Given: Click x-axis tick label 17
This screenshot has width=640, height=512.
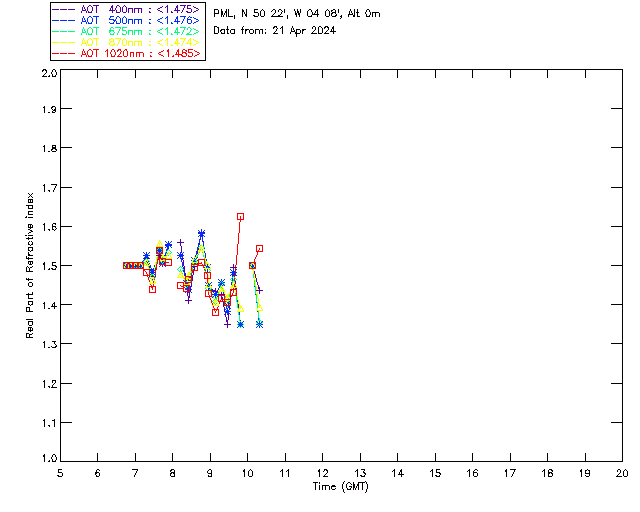Looking at the screenshot, I should click(x=510, y=473).
